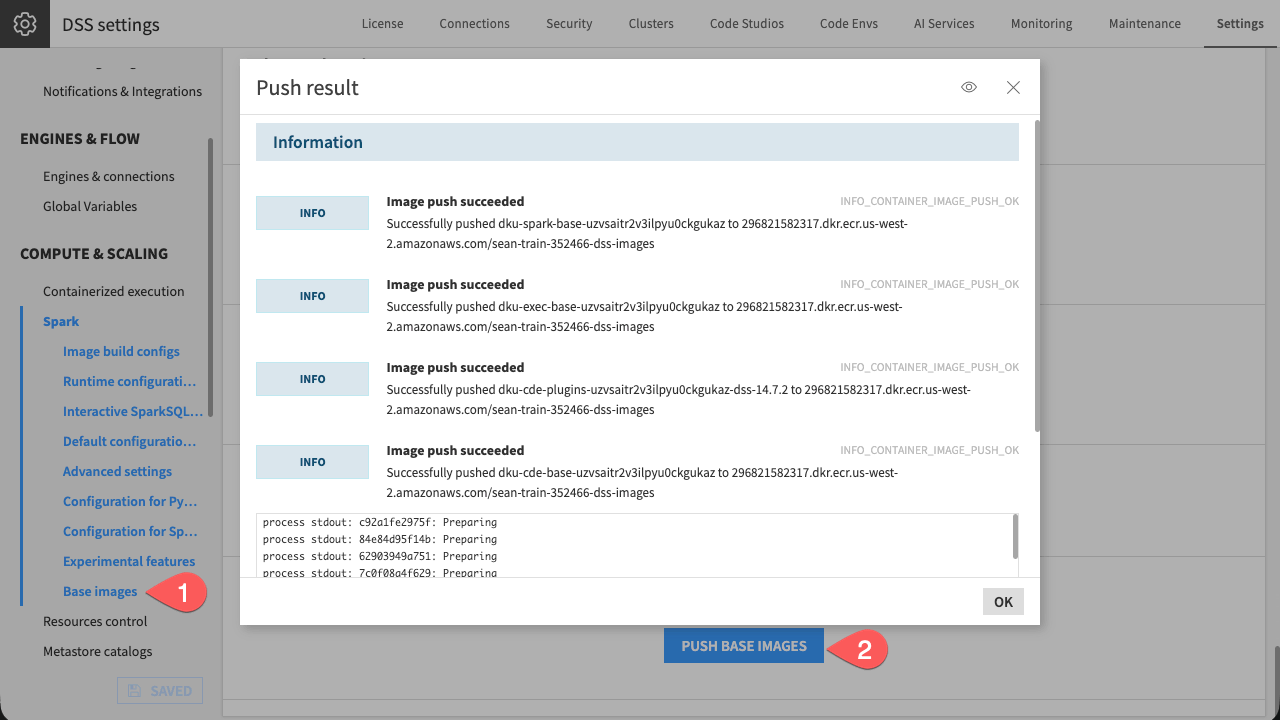Click the PUSH BASE IMAGES button
Screen dimensions: 1280x720
click(x=744, y=646)
